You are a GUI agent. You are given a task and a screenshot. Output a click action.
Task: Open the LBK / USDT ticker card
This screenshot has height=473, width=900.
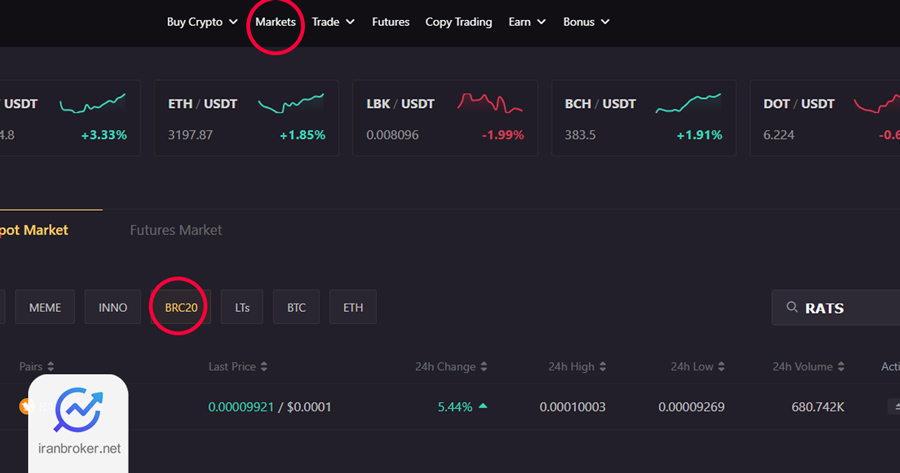pos(445,118)
